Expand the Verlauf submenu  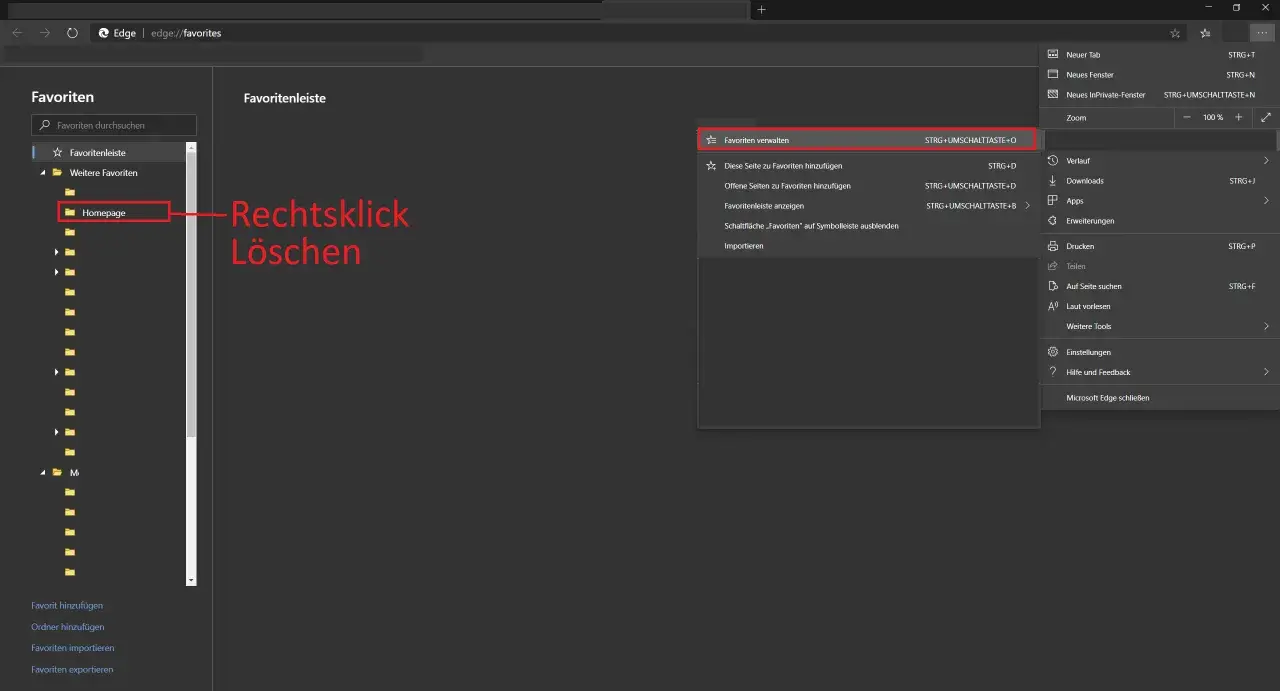pos(1160,161)
